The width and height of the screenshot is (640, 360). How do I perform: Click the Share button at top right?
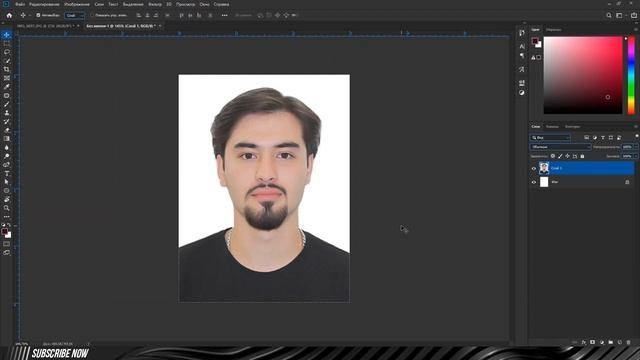coord(634,16)
